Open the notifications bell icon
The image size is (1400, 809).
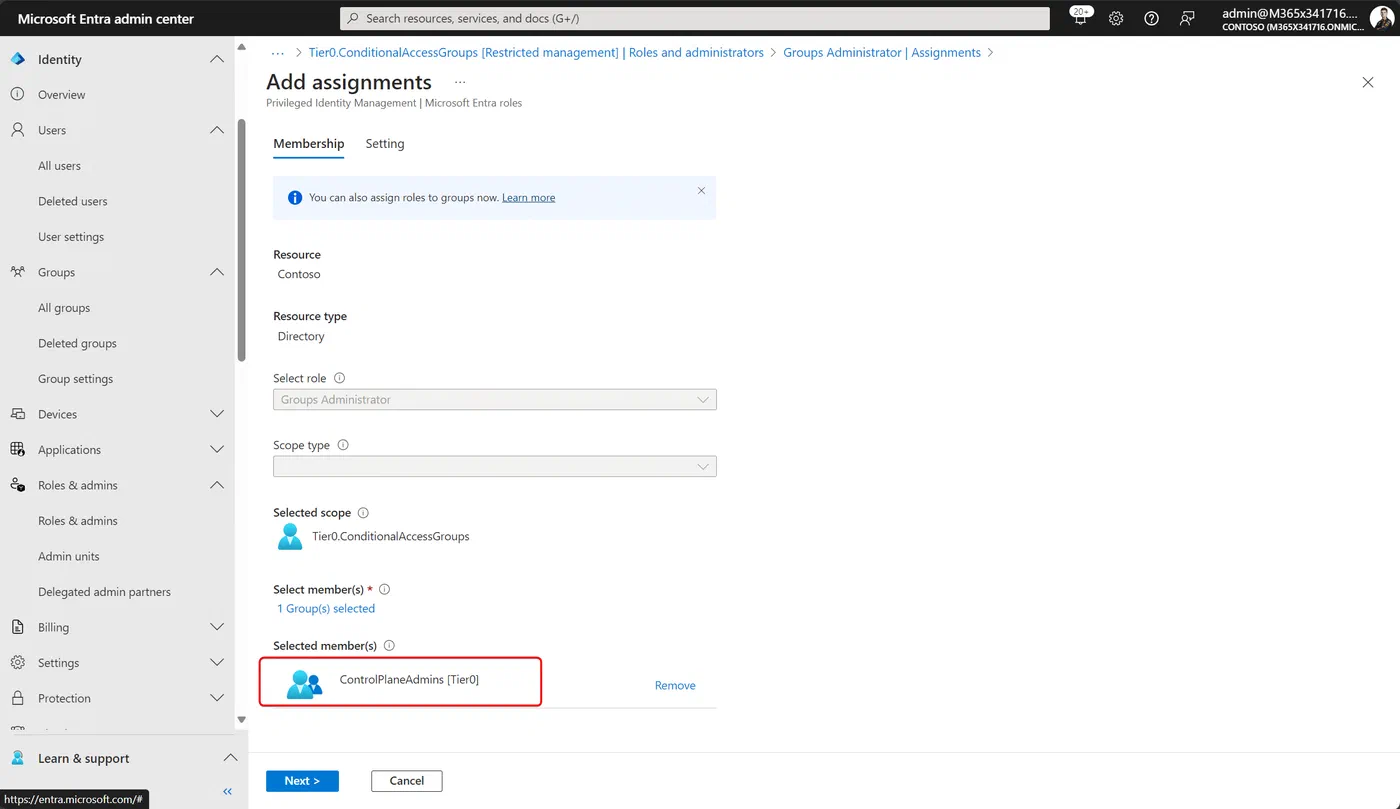pyautogui.click(x=1080, y=18)
